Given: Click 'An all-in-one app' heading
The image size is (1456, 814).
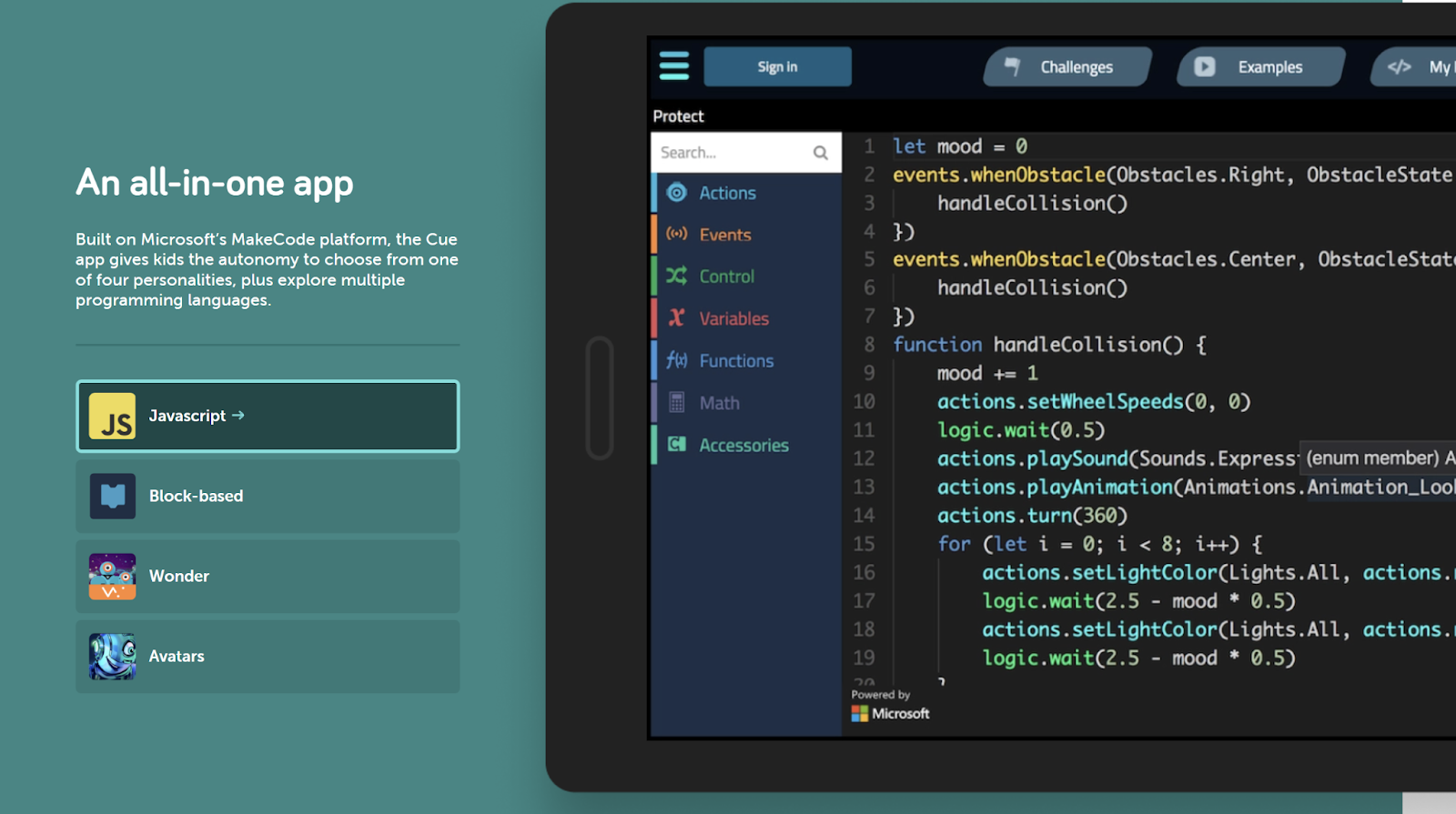Looking at the screenshot, I should (x=215, y=183).
